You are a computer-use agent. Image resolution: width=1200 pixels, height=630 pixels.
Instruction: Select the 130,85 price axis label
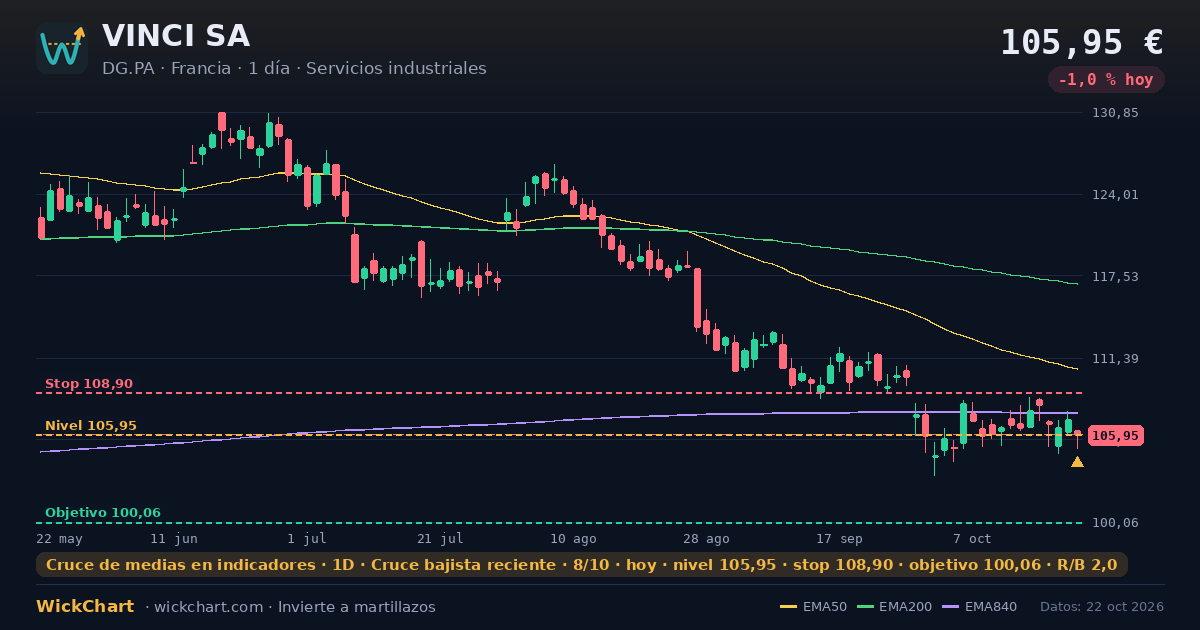click(x=1116, y=113)
